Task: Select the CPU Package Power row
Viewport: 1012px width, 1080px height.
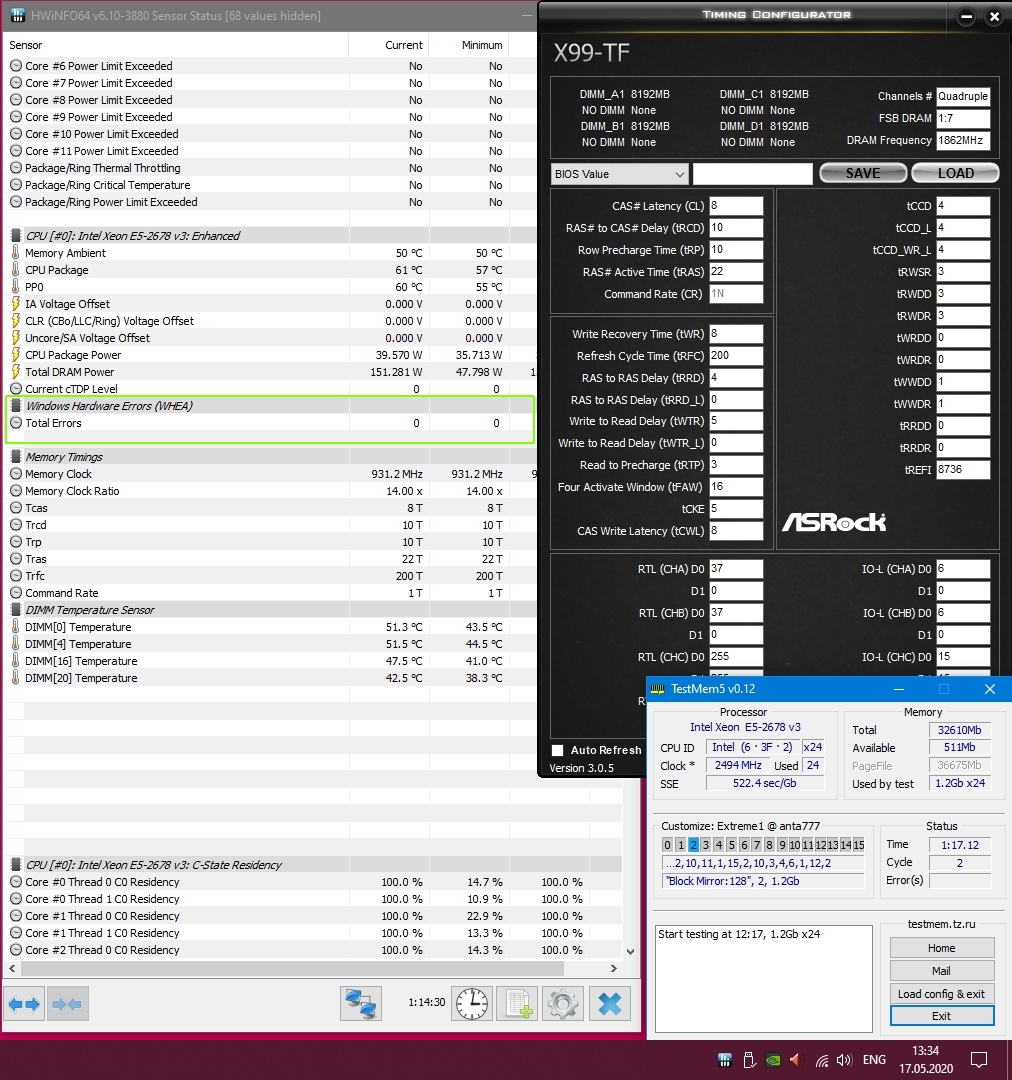Action: pos(270,355)
